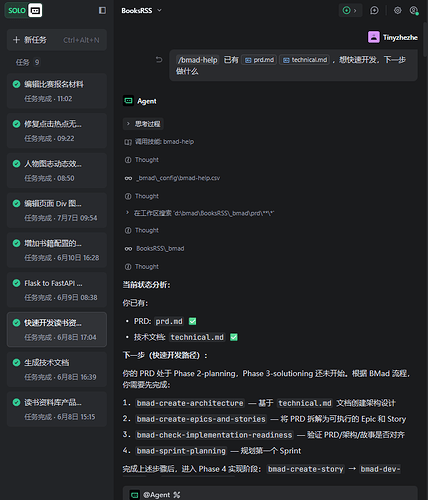Image resolution: width=428 pixels, height=500 pixels.
Task: Click the bmad-create-architecture command code
Action: click(190, 403)
